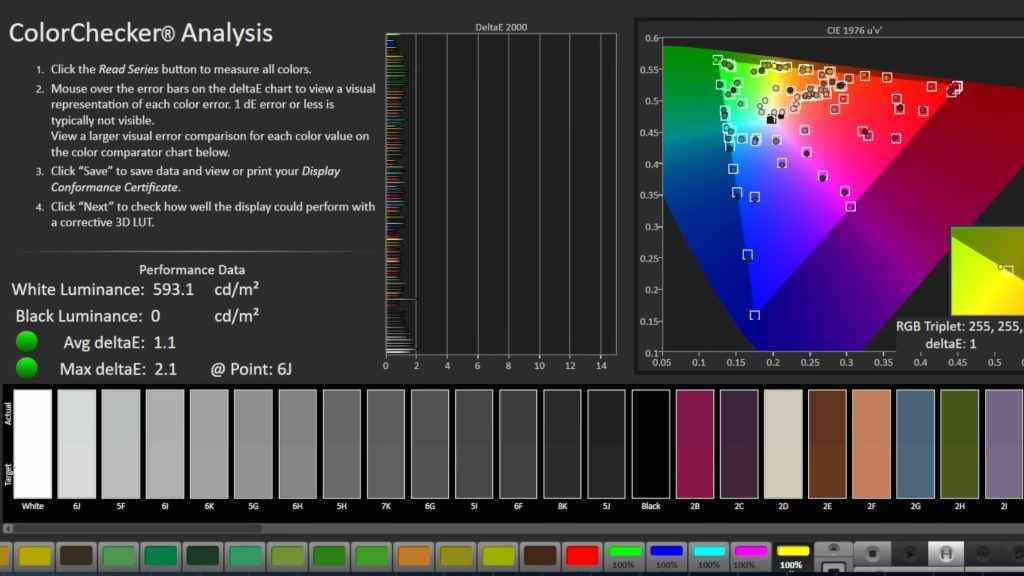This screenshot has width=1024, height=576.
Task: Click the 'Display Conformance Certificate' instruction line
Action: coord(195,179)
